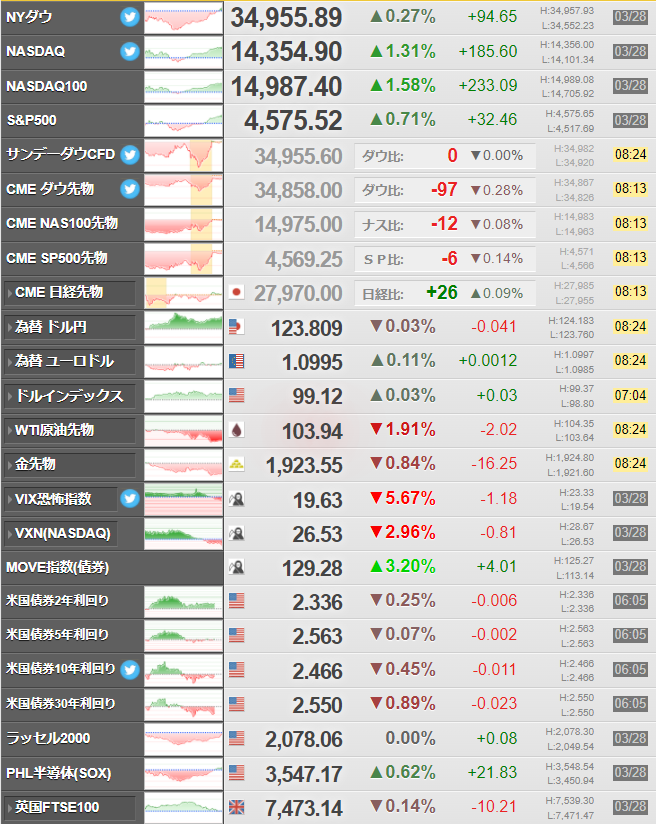The height and width of the screenshot is (824, 656).
Task: Open the サンデーダウCFD mini chart
Action: click(183, 156)
